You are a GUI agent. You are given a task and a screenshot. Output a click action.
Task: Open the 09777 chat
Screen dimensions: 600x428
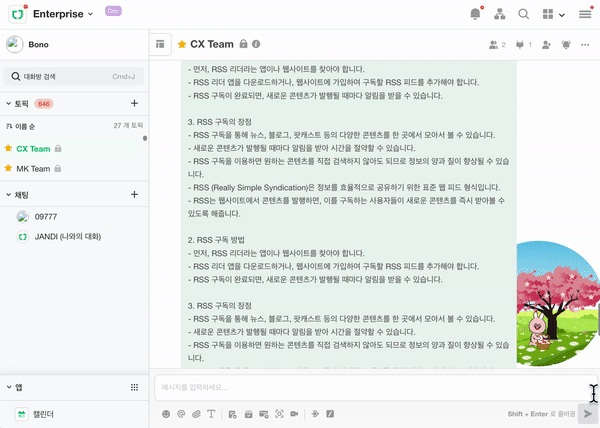coord(46,216)
